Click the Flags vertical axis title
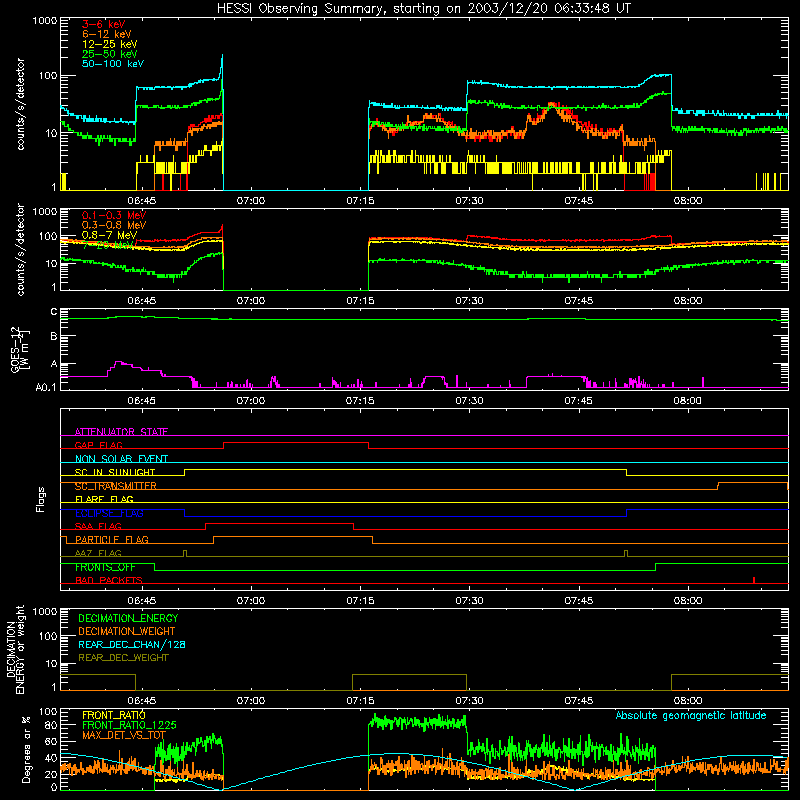Image resolution: width=800 pixels, height=800 pixels. click(41, 499)
